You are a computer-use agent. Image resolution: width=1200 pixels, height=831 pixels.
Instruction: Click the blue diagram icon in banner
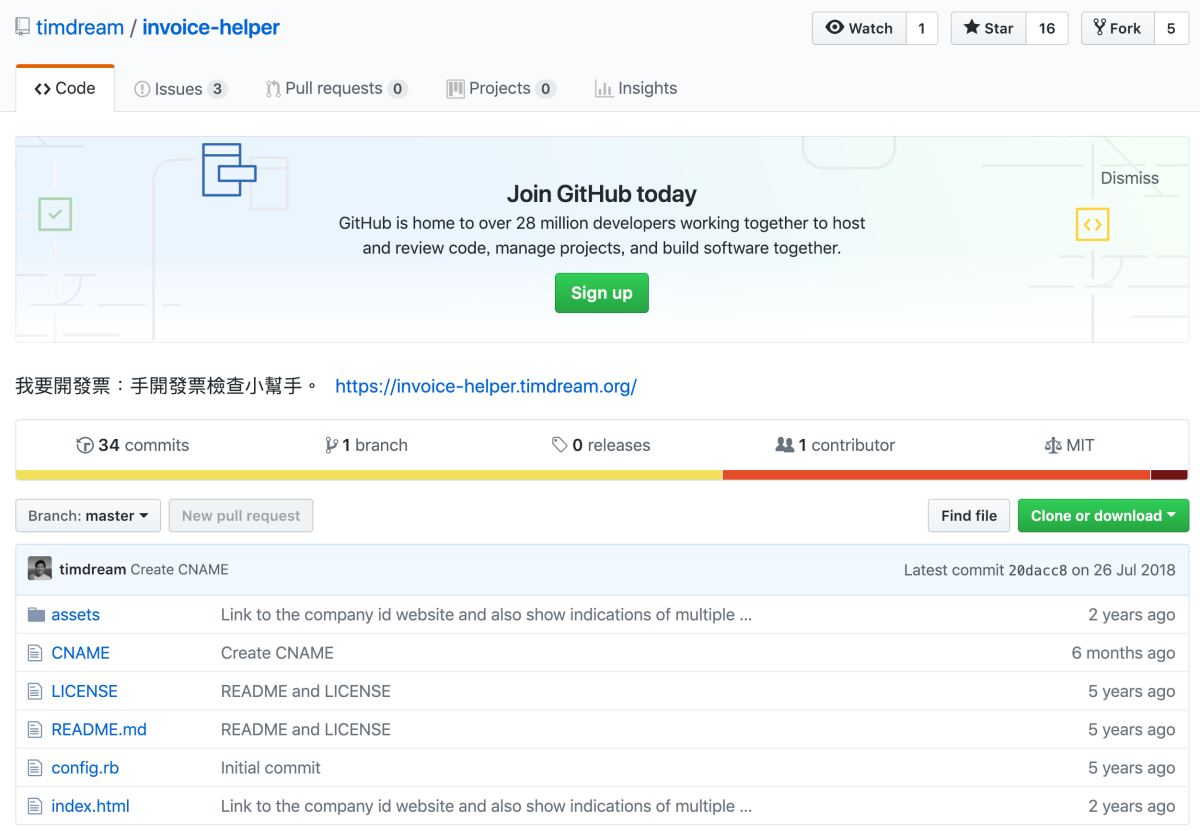click(229, 169)
